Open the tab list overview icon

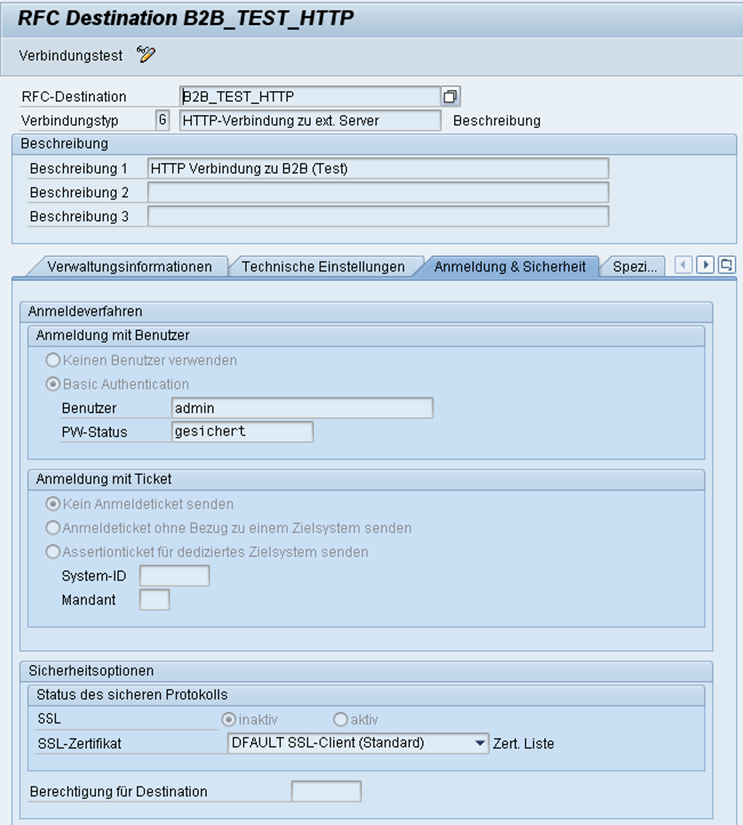click(727, 265)
